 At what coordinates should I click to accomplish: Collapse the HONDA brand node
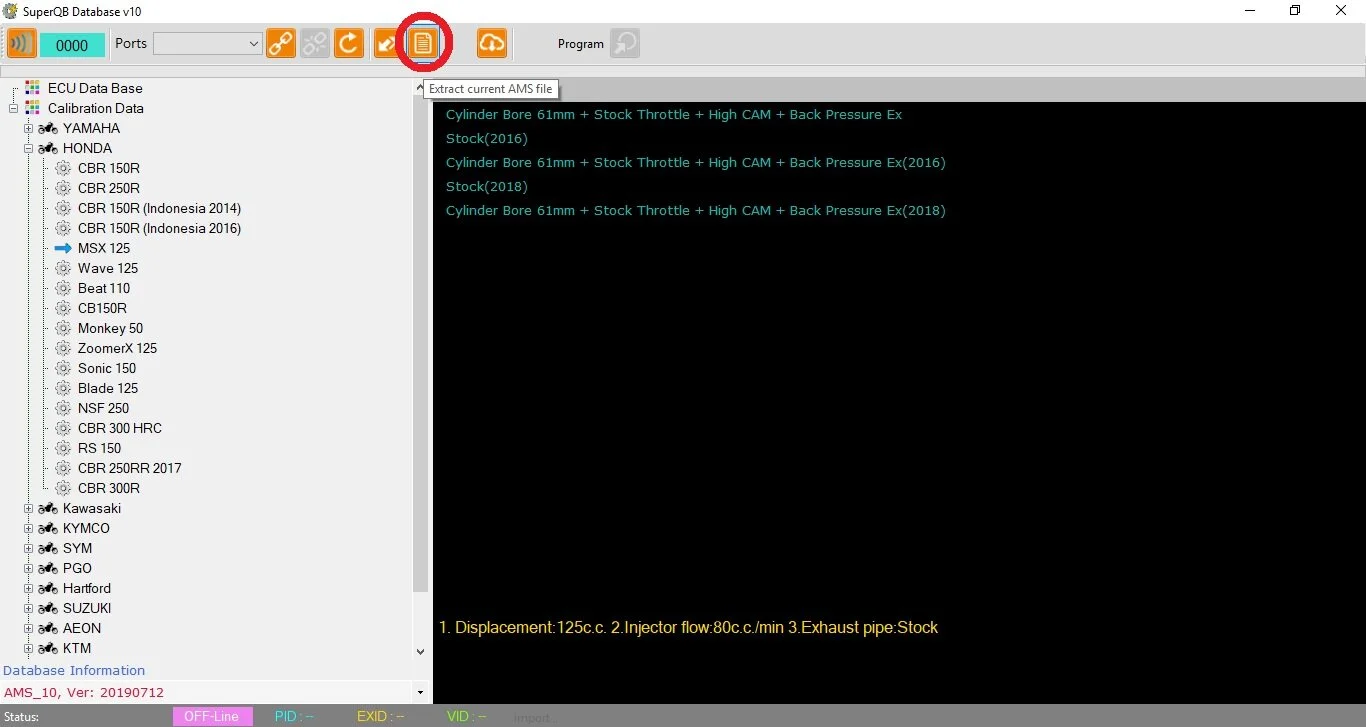(29, 148)
